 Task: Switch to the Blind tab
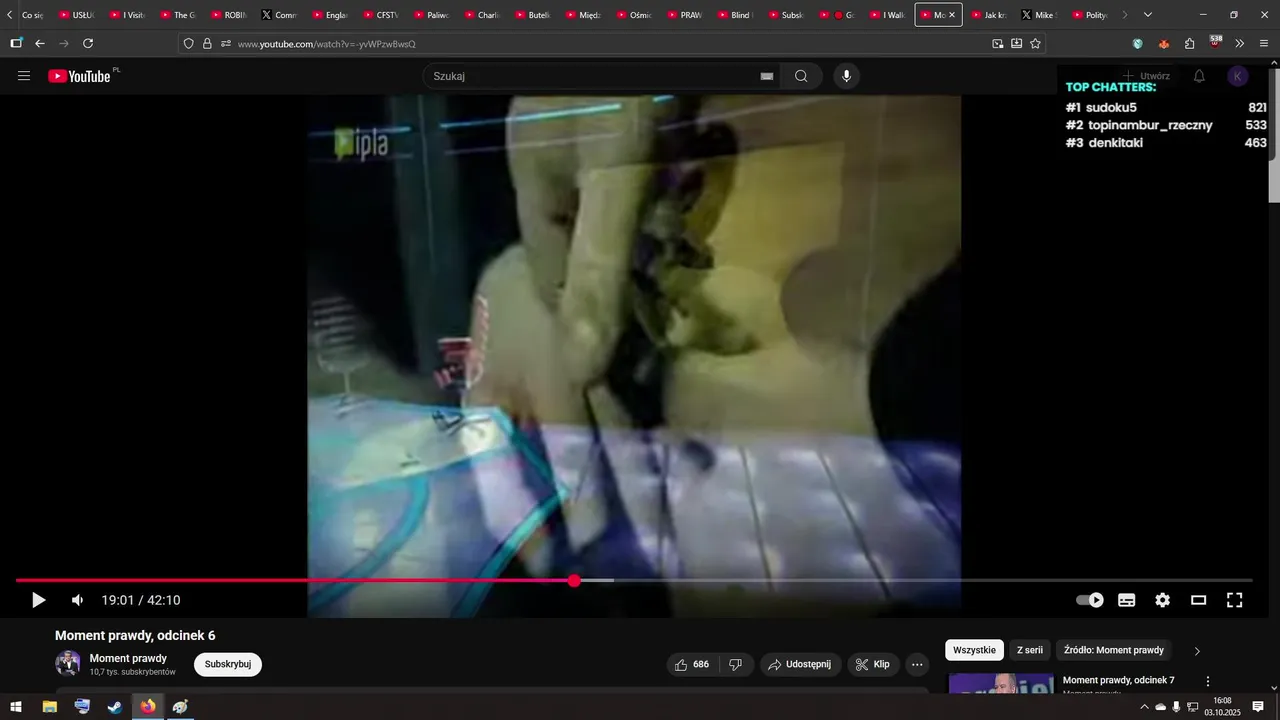[735, 15]
